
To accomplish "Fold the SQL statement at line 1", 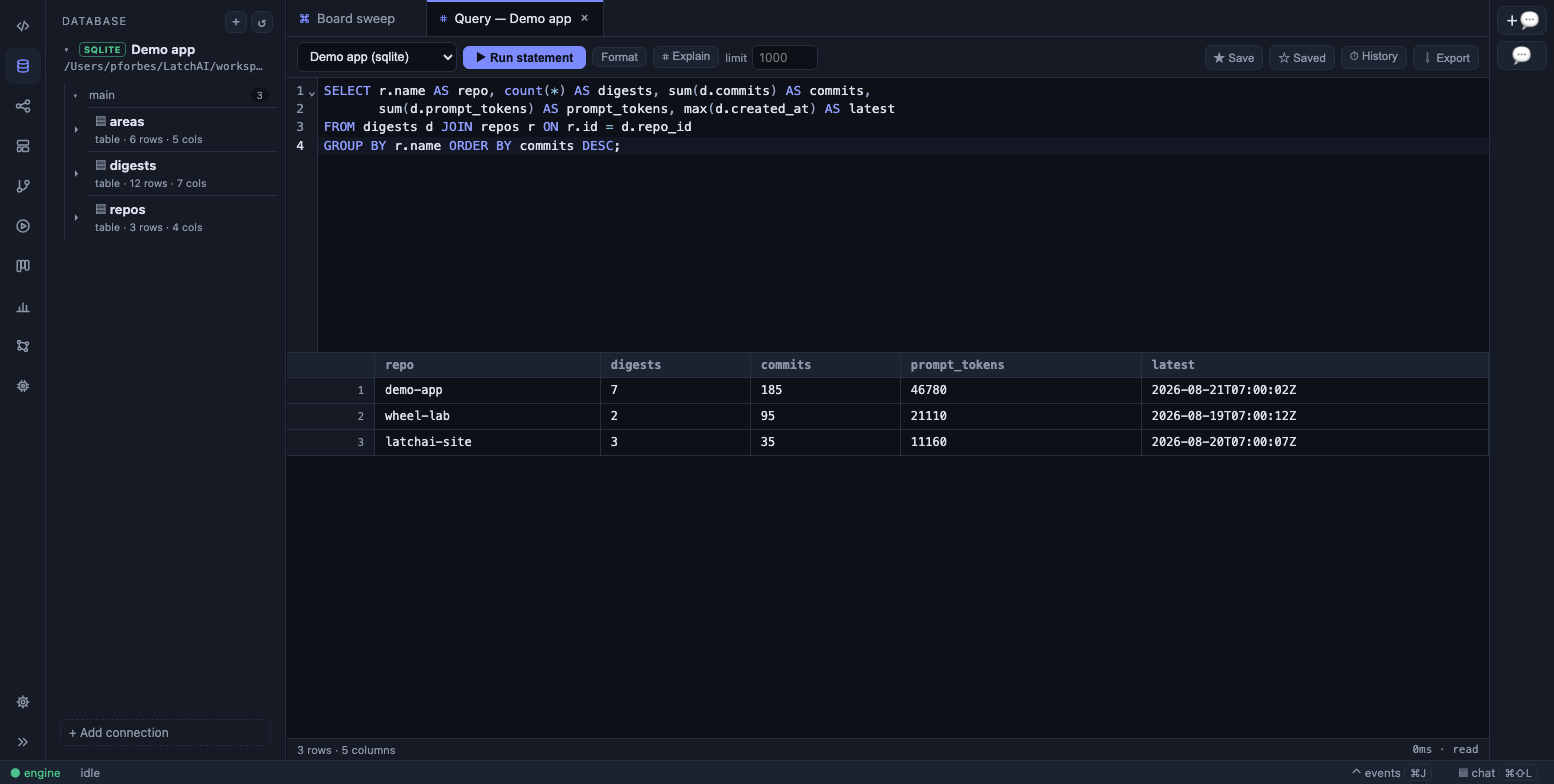I will click(x=312, y=91).
